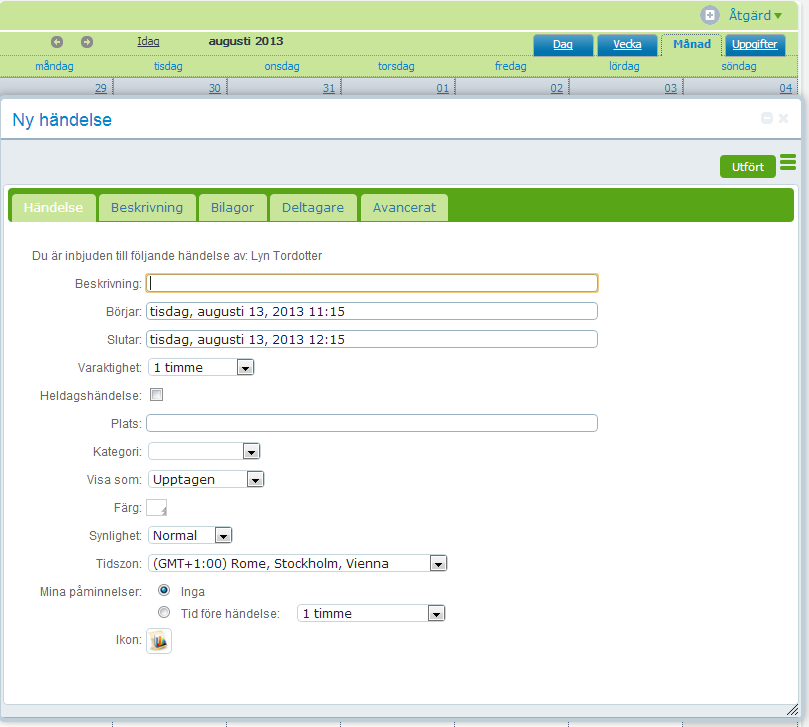The height and width of the screenshot is (727, 809).
Task: Open the Färg color picker swatch
Action: click(x=156, y=508)
